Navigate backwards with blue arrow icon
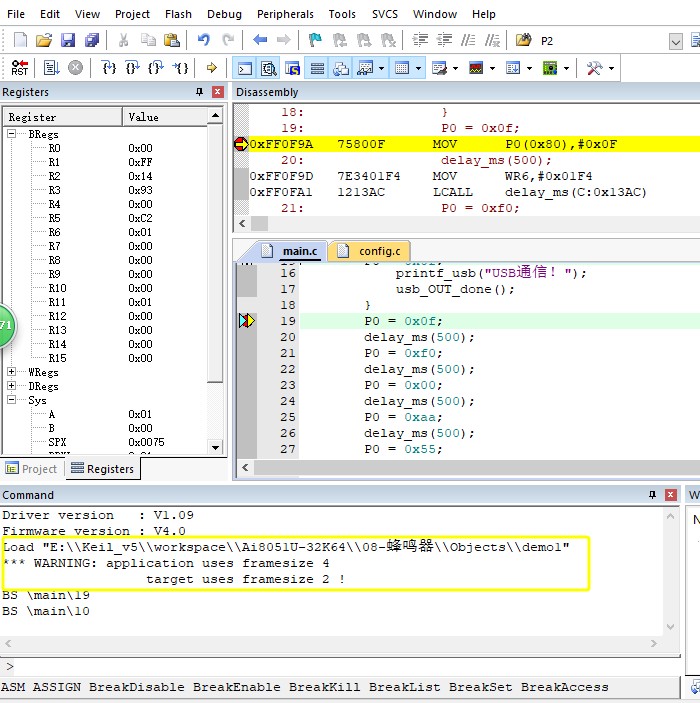The width and height of the screenshot is (700, 703). click(x=260, y=40)
